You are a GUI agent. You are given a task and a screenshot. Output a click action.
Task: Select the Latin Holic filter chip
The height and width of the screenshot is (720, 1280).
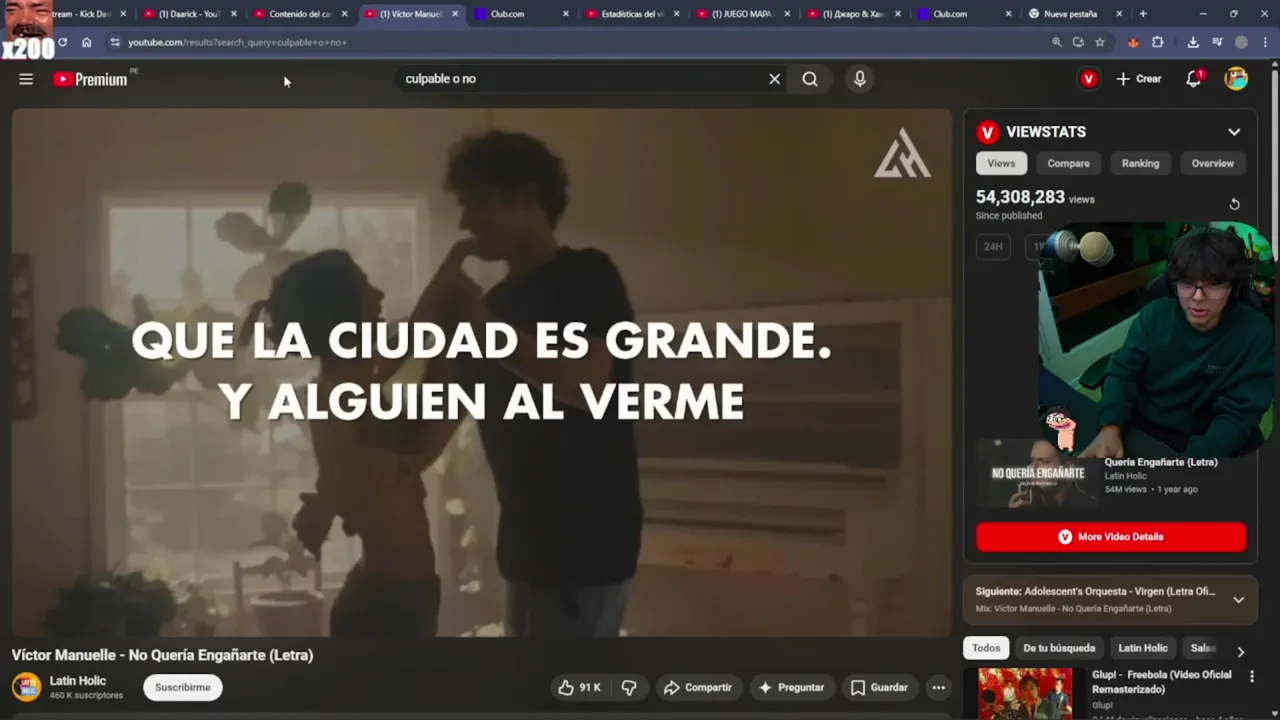pyautogui.click(x=1143, y=648)
